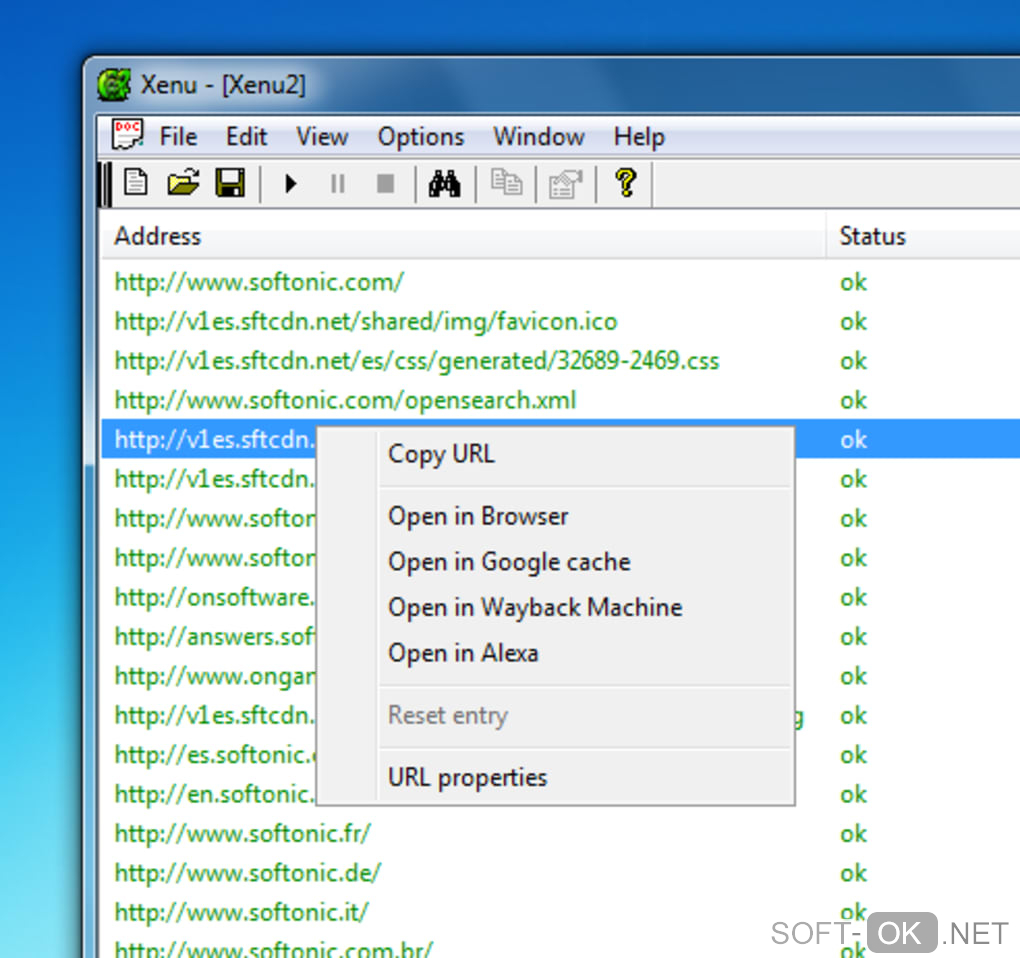Open the Options menu
Viewport: 1020px width, 958px height.
[x=421, y=137]
